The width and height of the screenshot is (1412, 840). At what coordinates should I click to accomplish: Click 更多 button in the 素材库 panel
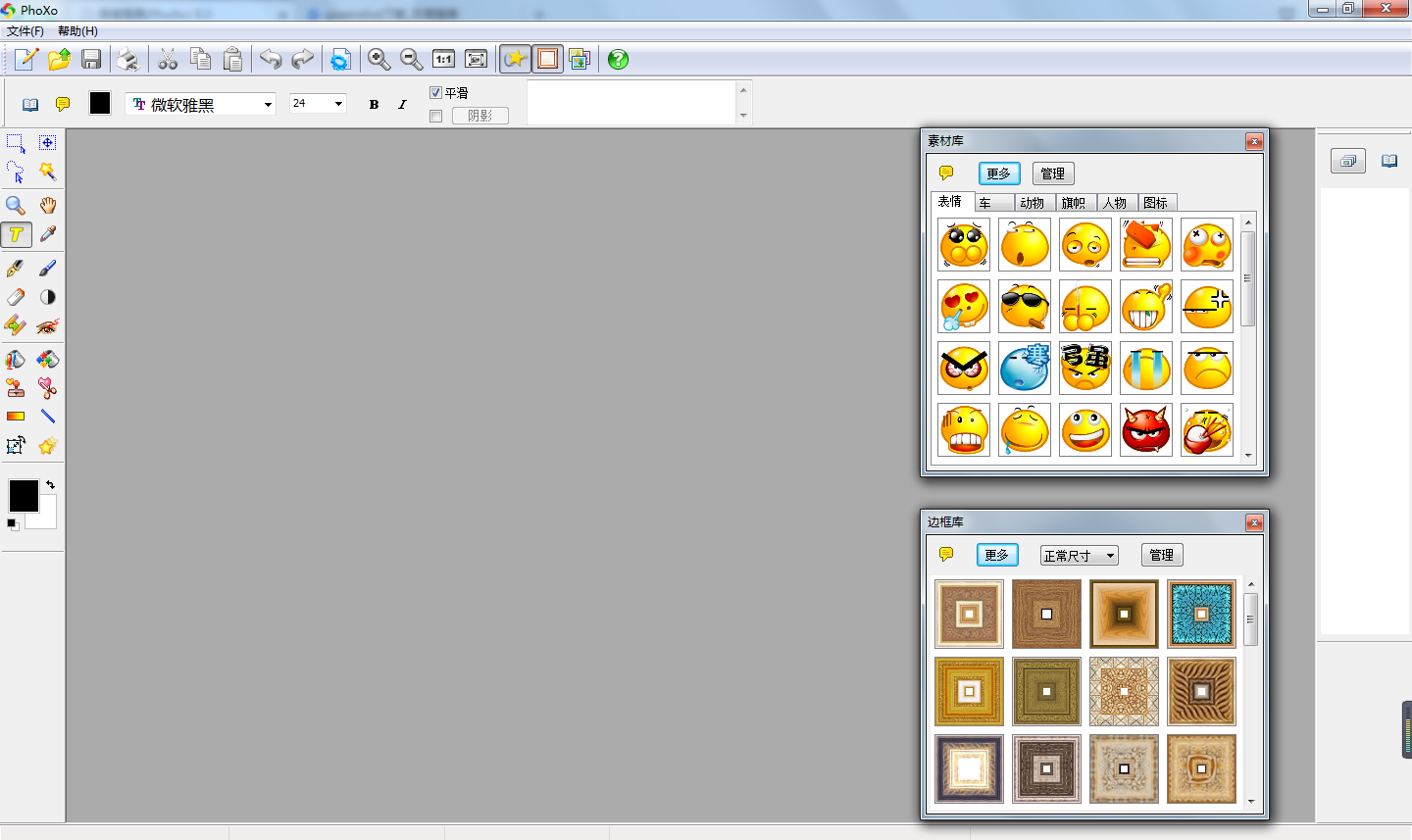(999, 173)
